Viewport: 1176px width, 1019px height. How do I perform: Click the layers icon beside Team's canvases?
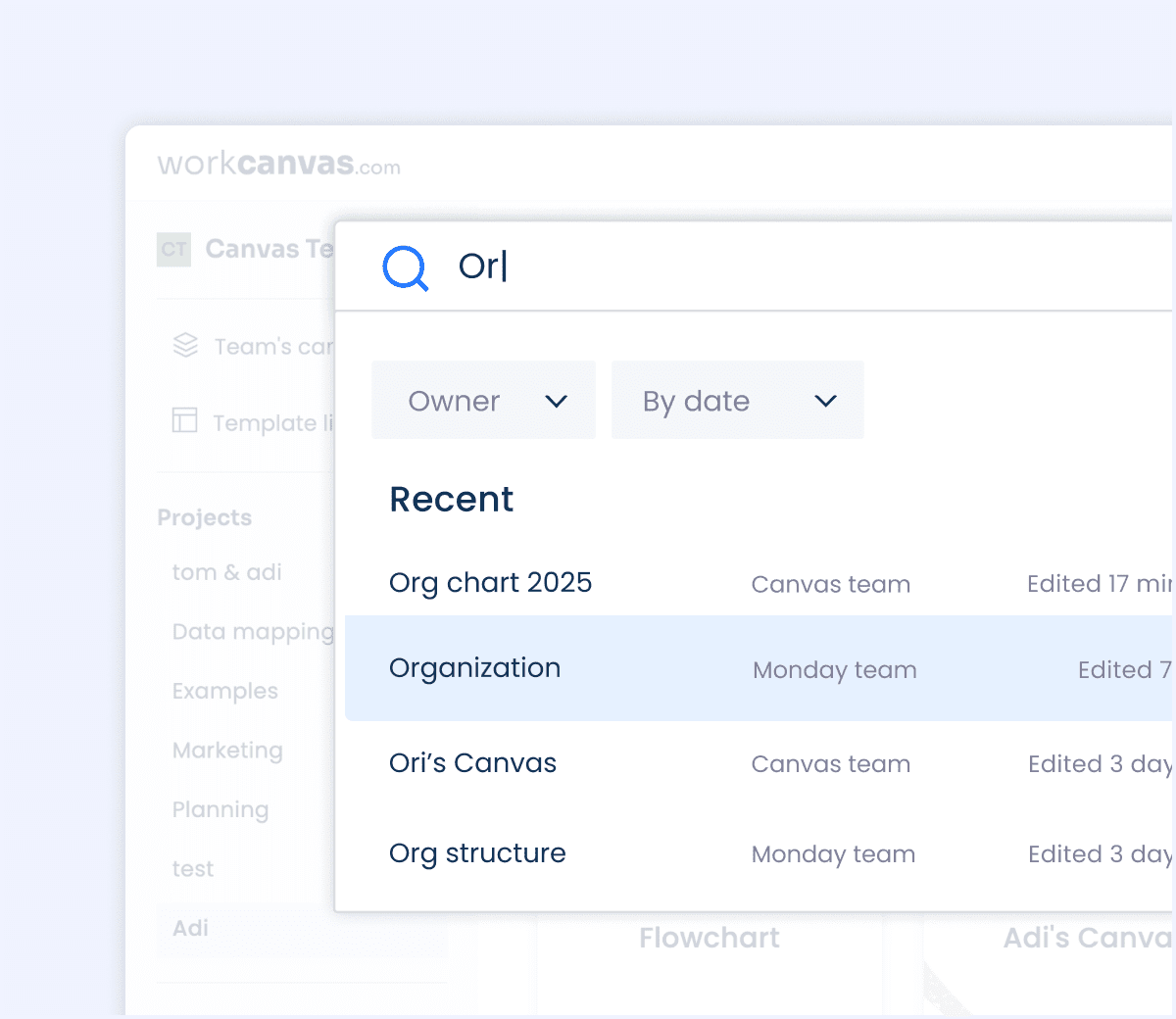pyautogui.click(x=185, y=346)
